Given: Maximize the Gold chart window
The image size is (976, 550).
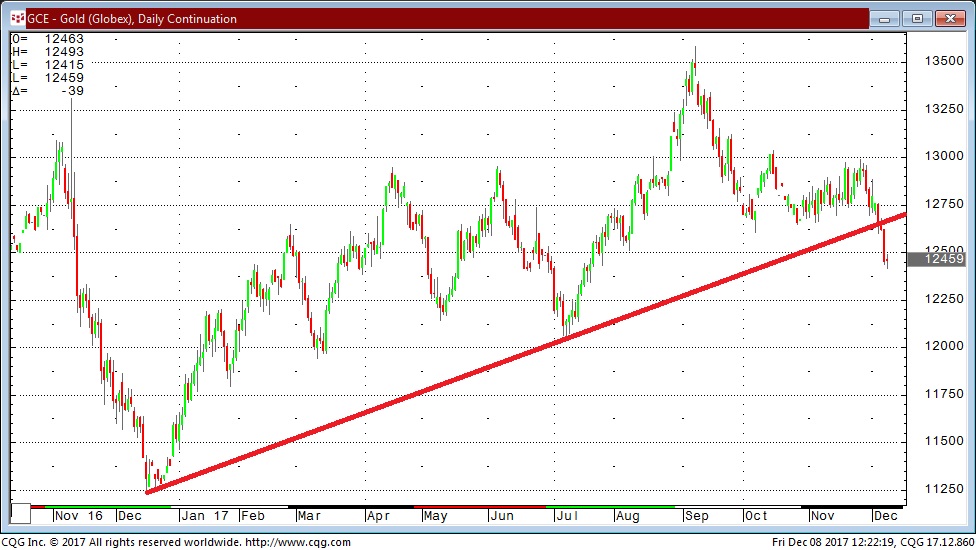Looking at the screenshot, I should click(917, 19).
